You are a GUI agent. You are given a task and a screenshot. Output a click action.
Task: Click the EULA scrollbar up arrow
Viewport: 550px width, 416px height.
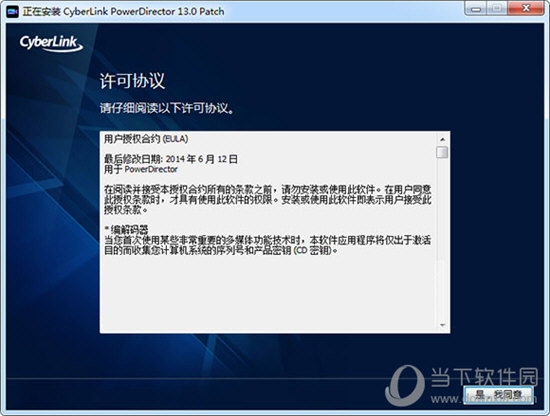(x=442, y=139)
